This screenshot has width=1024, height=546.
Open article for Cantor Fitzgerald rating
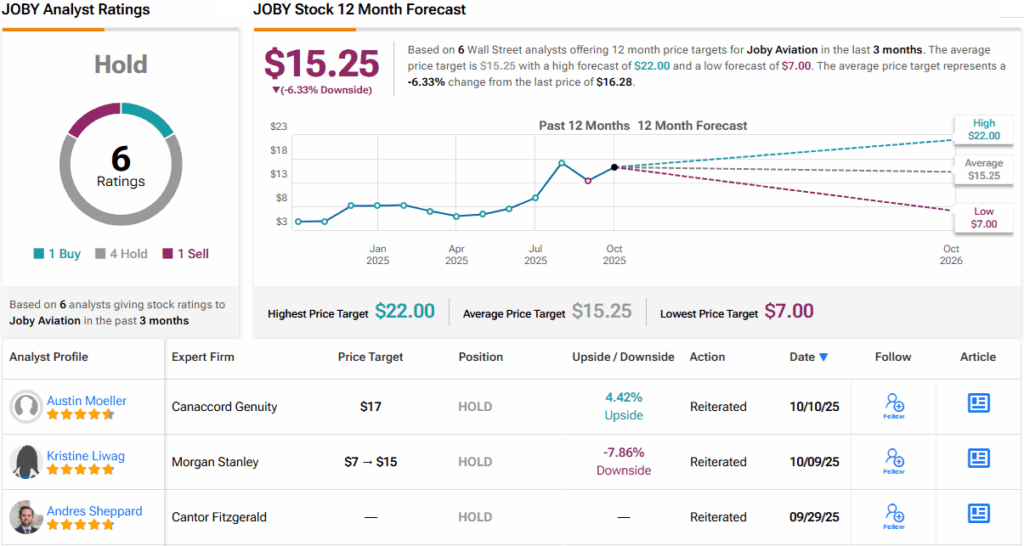click(x=978, y=513)
